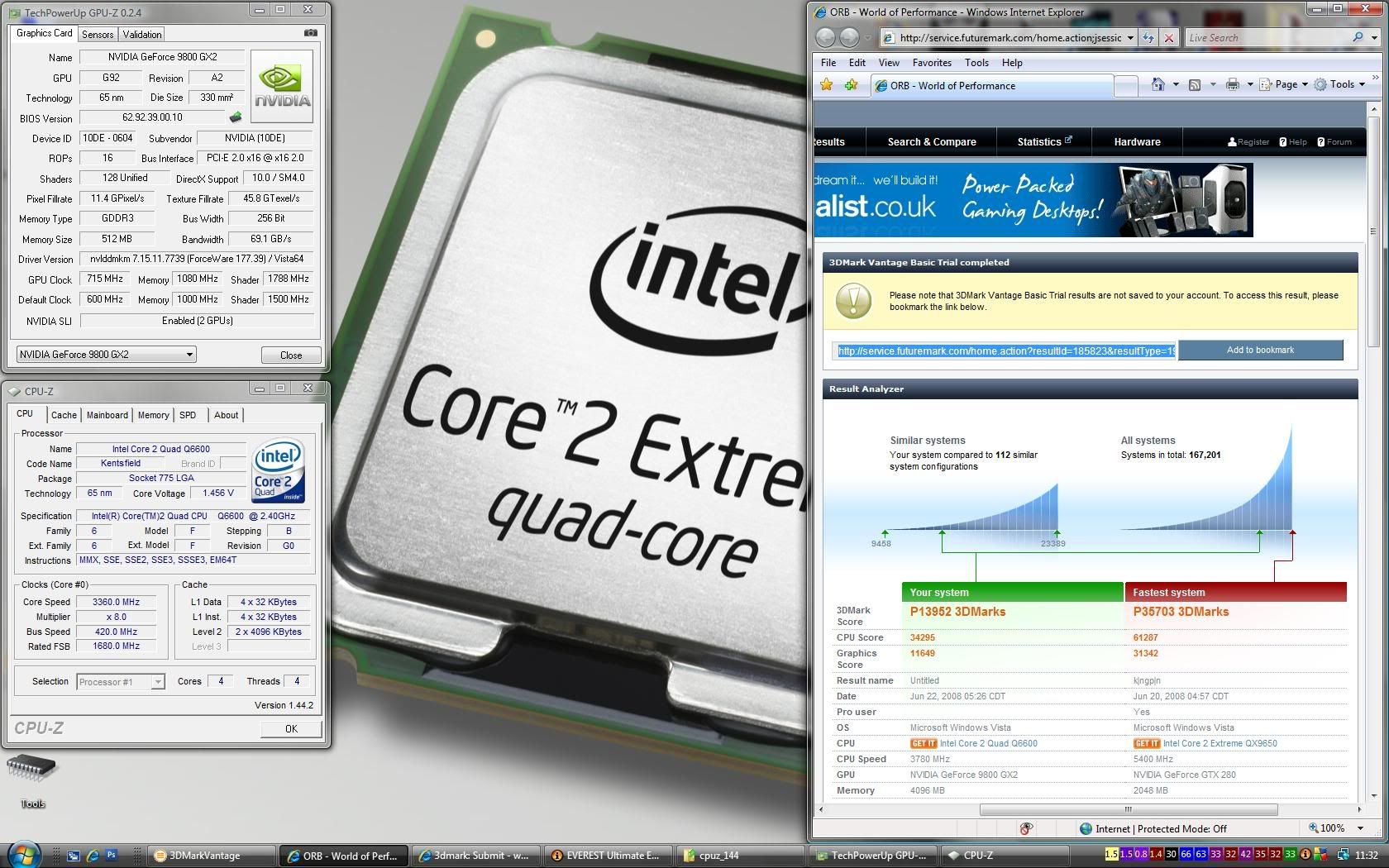Open the Home button dropdown arrow
Image resolution: width=1389 pixels, height=868 pixels.
click(1175, 84)
